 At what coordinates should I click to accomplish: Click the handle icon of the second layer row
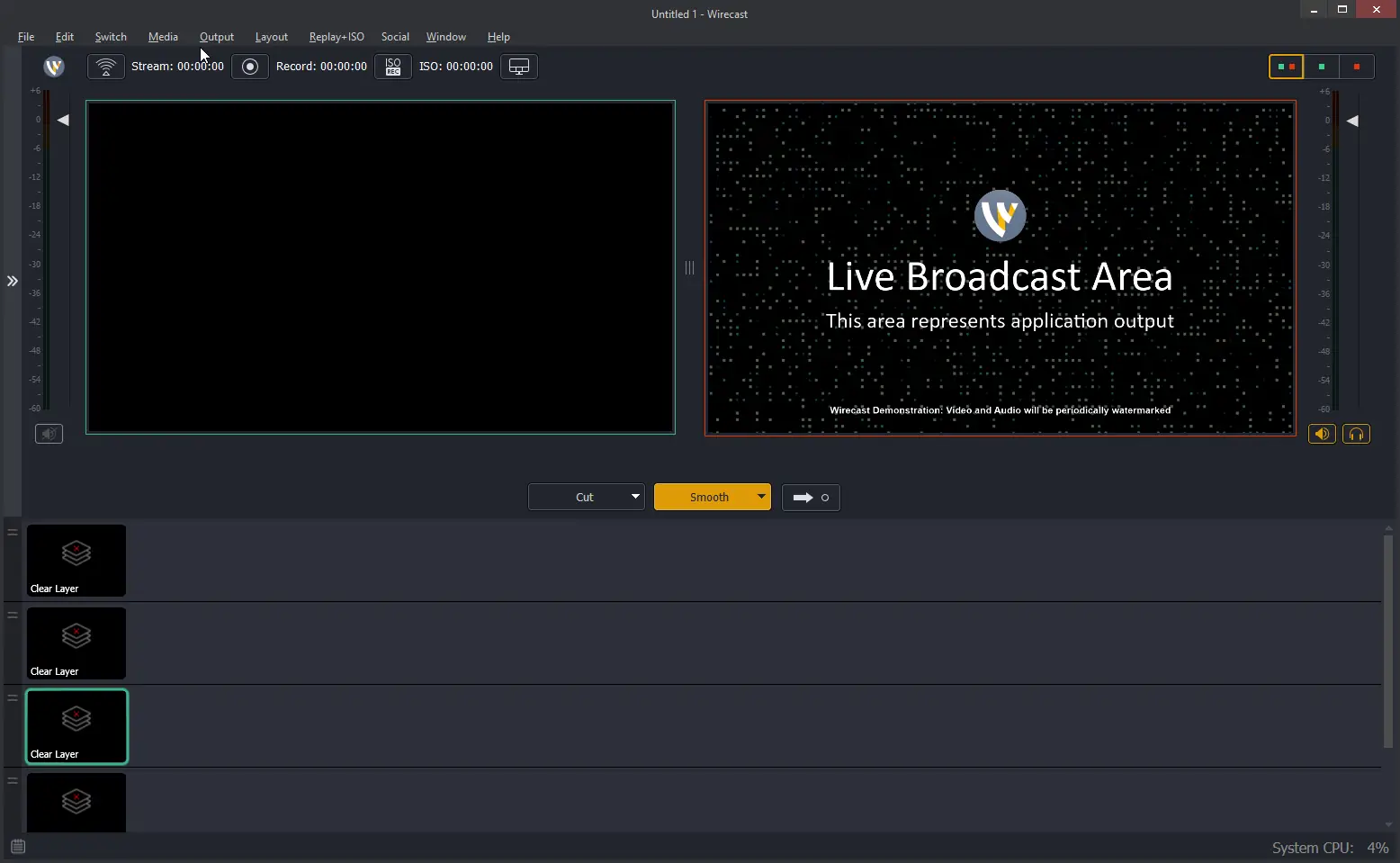click(13, 615)
